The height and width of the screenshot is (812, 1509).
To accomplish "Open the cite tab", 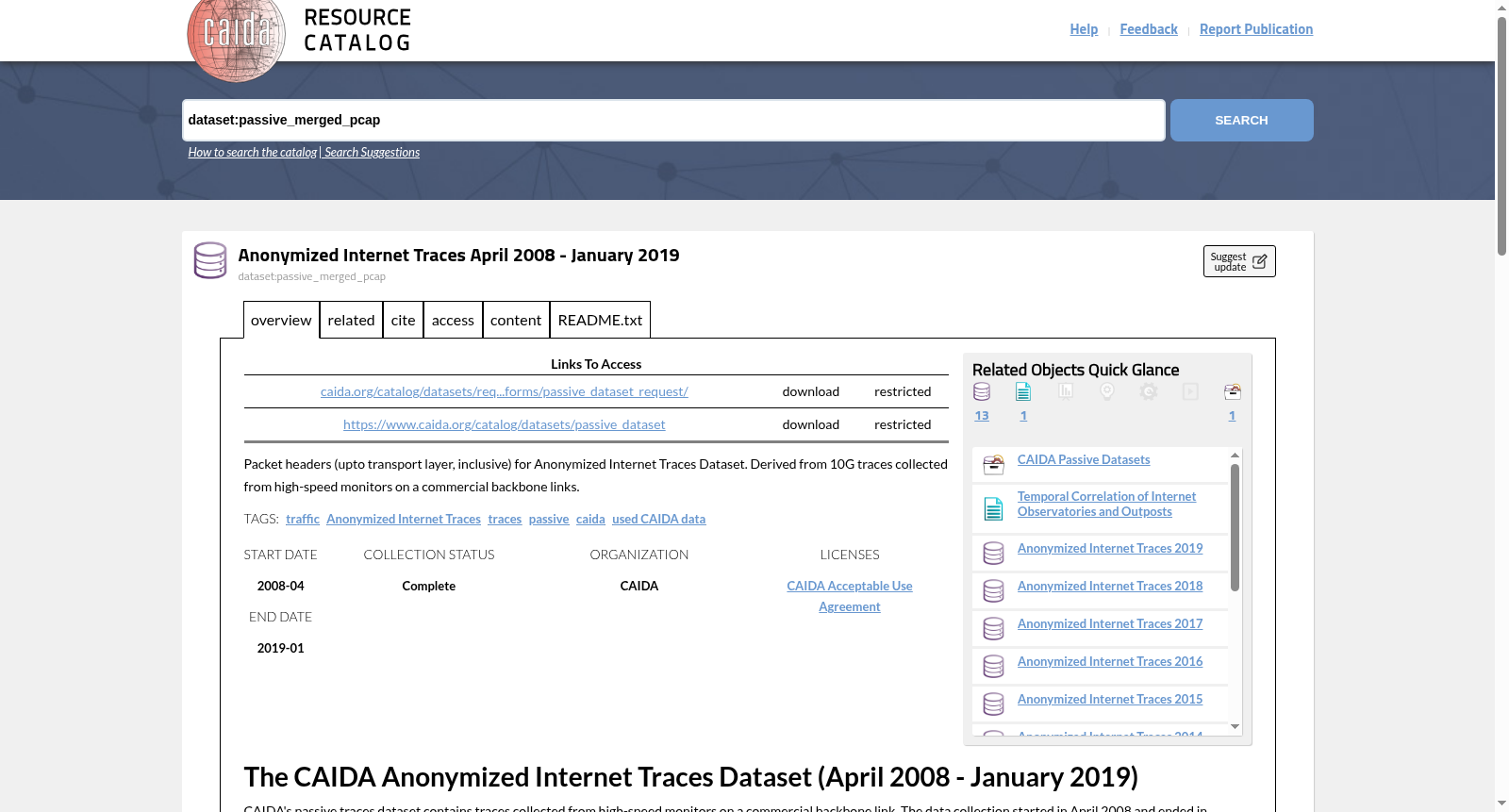I will [403, 320].
